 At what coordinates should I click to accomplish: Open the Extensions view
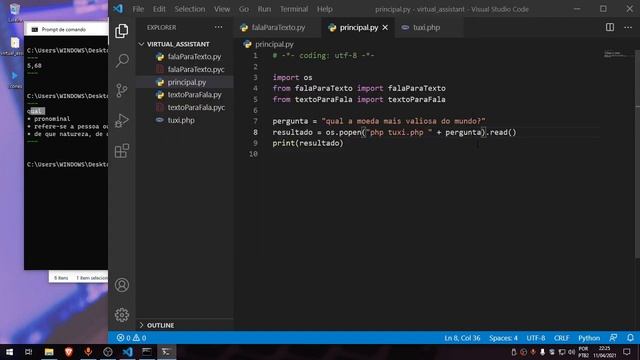click(122, 151)
